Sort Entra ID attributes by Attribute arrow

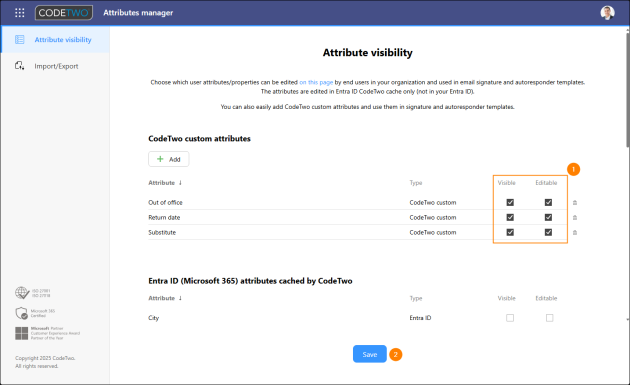pos(180,298)
